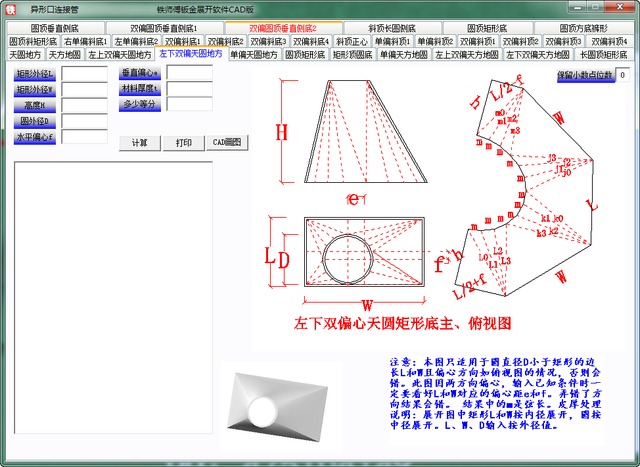Viewport: 640px width, 467px height.
Task: Switch to the 斜顶长圆侧底 tab
Action: click(x=392, y=28)
